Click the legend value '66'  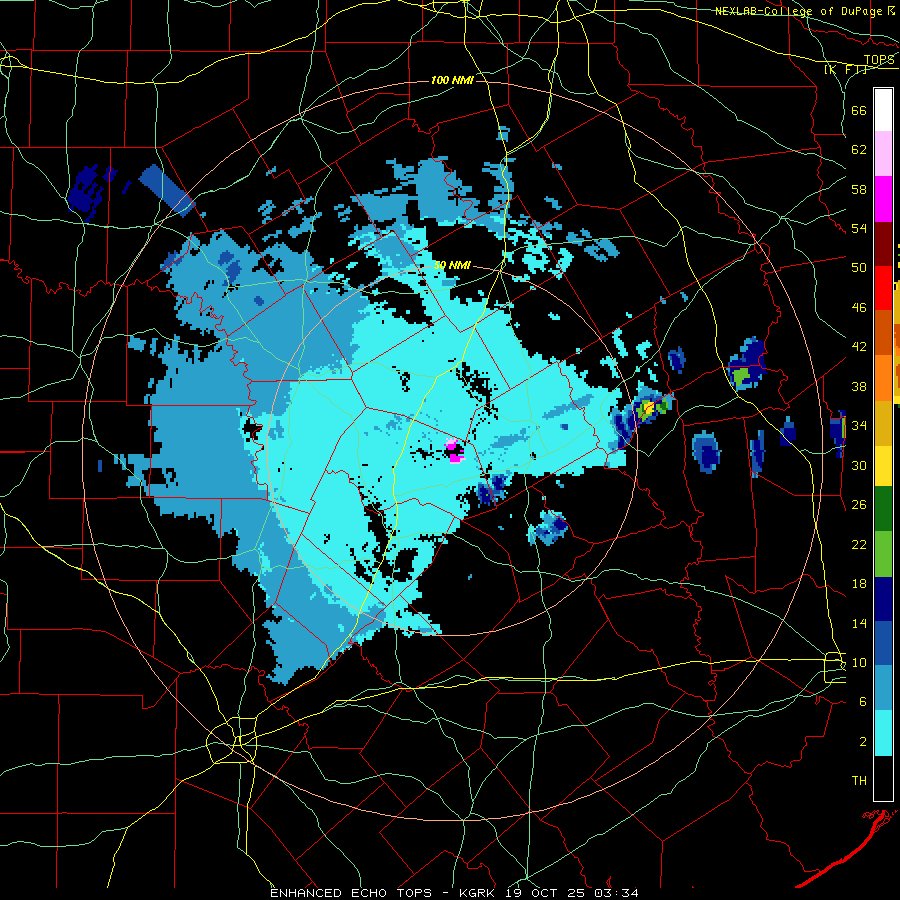859,110
